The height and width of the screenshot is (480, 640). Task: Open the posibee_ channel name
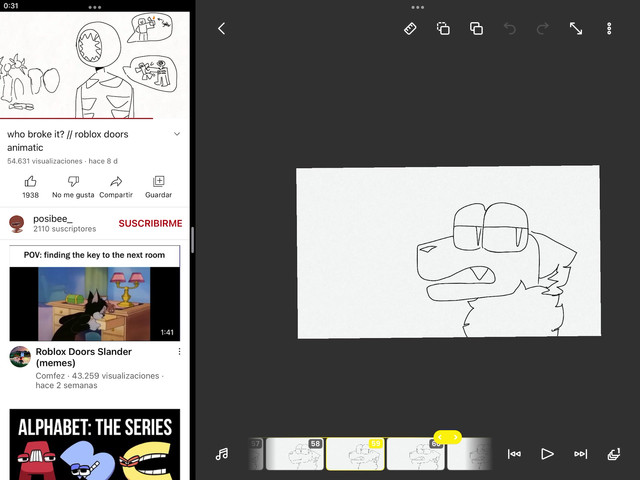(x=53, y=219)
